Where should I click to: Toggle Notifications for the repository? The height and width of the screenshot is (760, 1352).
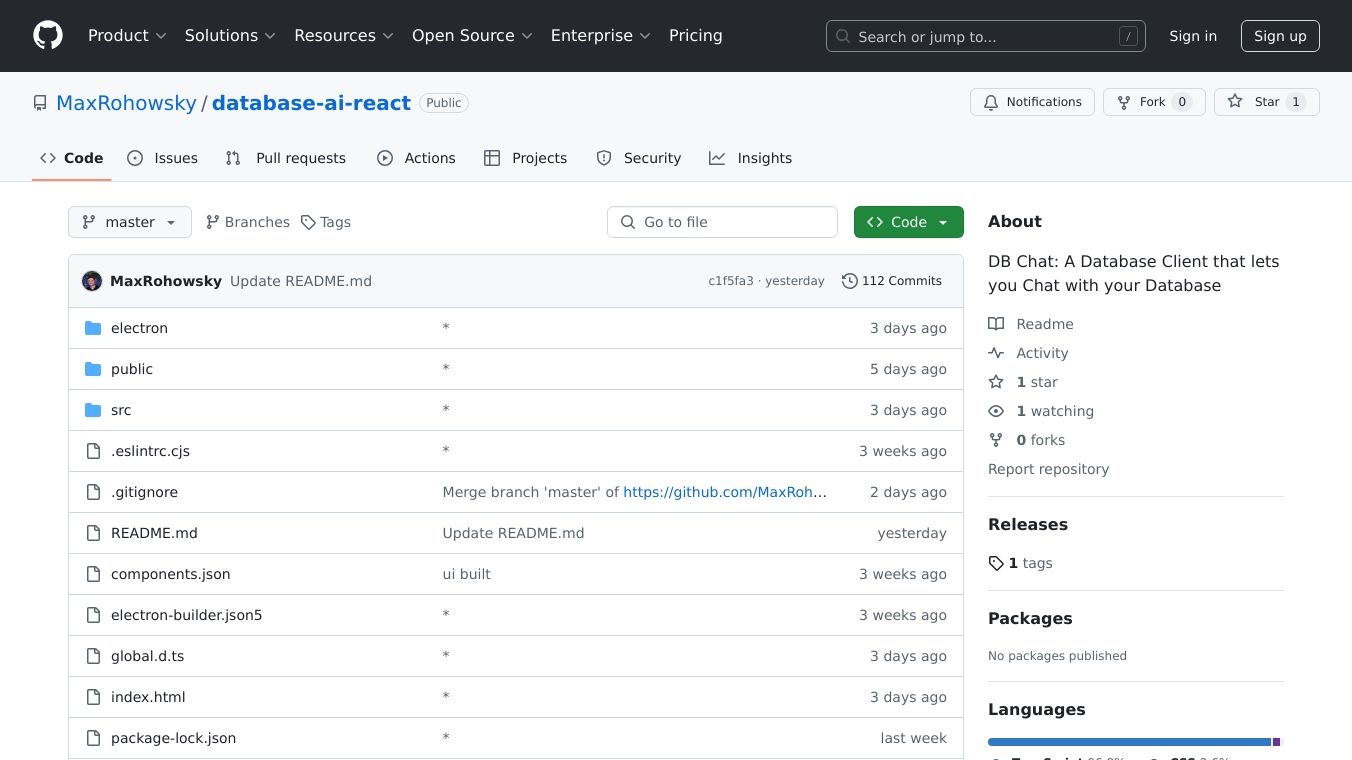coord(1032,102)
